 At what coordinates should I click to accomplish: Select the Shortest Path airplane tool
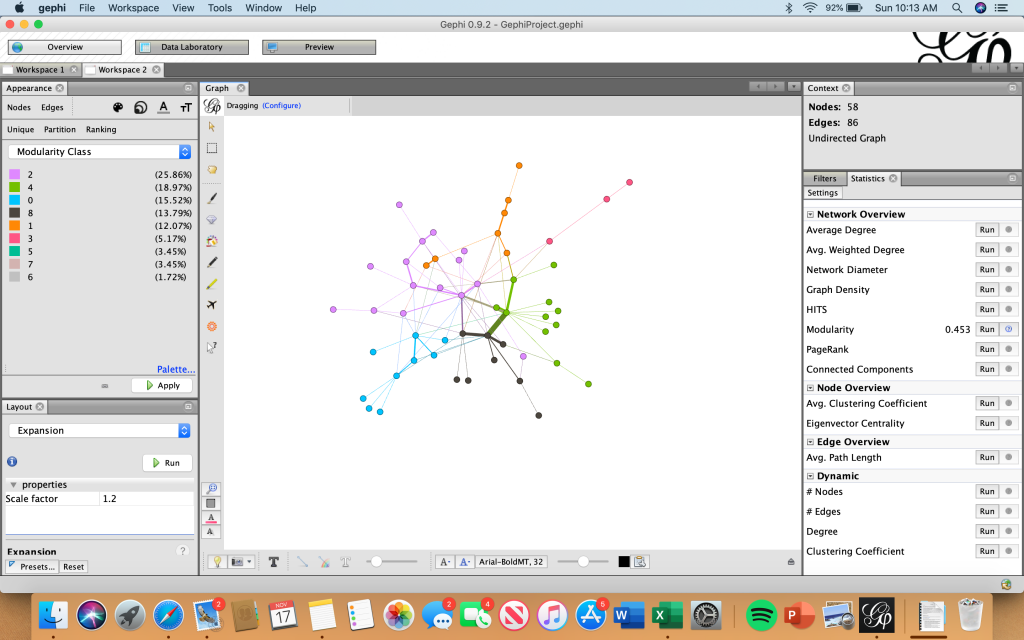[x=212, y=305]
